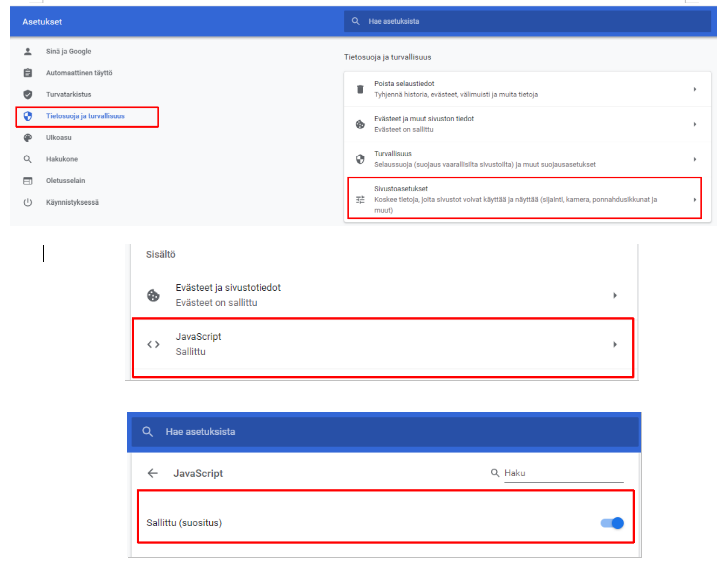Image resolution: width=727 pixels, height=566 pixels.
Task: Toggle the Sallittu (suositus) JavaScript switch
Action: (x=611, y=522)
